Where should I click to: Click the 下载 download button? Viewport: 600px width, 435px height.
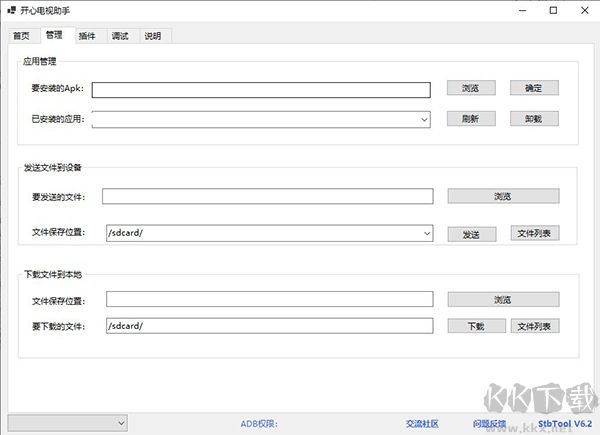pyautogui.click(x=471, y=326)
